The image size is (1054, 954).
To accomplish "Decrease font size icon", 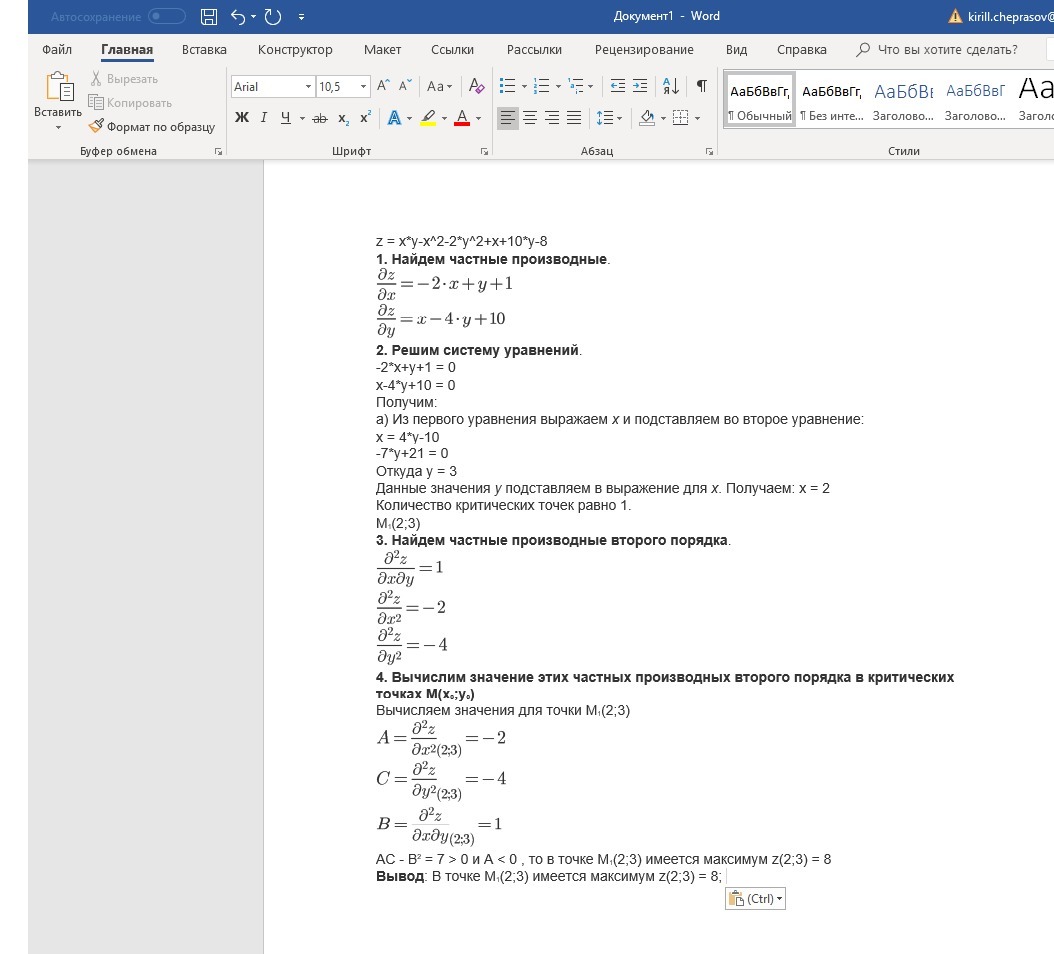I will [x=405, y=86].
